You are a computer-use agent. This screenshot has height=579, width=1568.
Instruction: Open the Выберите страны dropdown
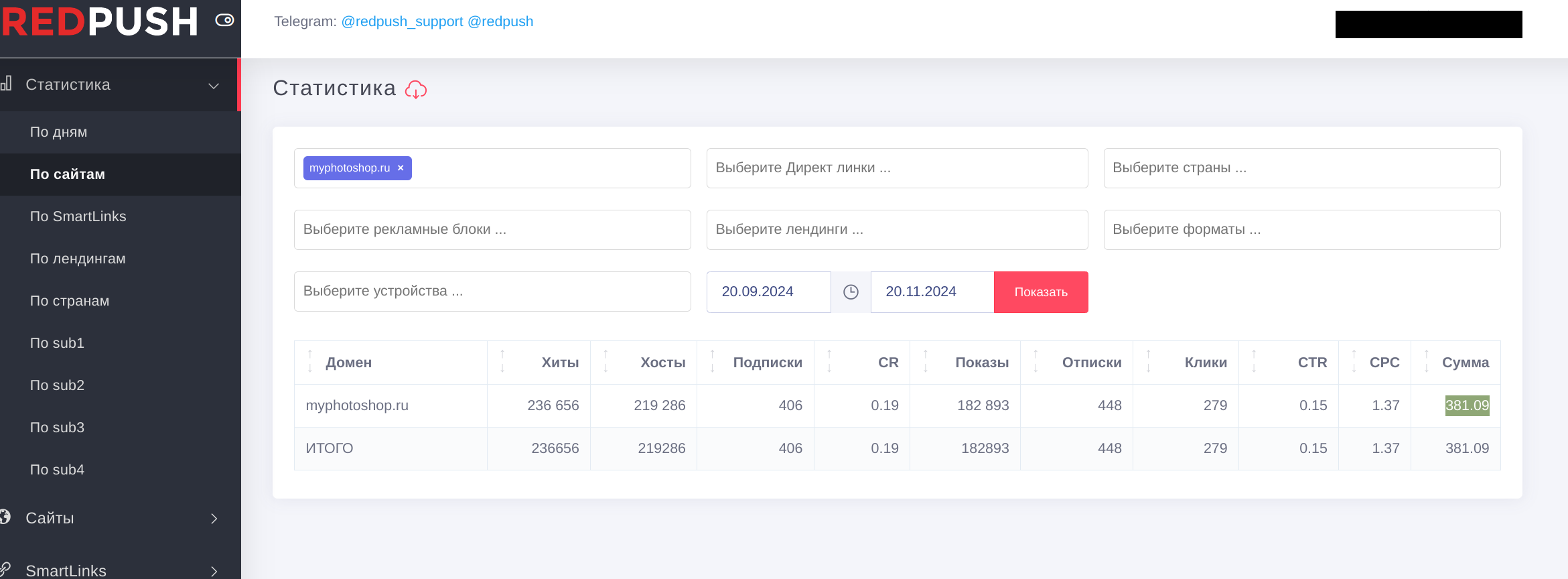1301,168
